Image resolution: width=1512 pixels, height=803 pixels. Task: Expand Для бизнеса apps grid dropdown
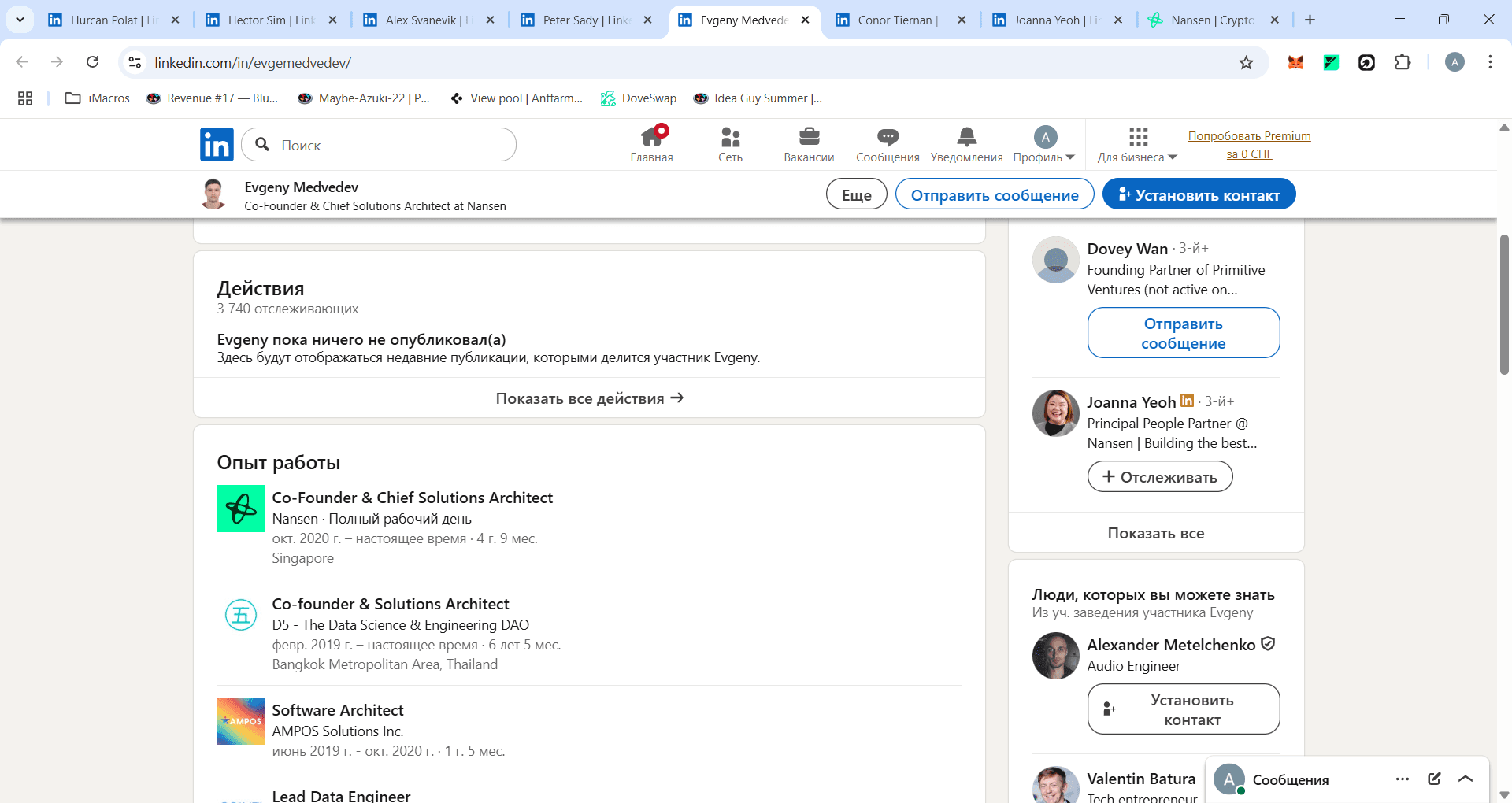[x=1137, y=145]
